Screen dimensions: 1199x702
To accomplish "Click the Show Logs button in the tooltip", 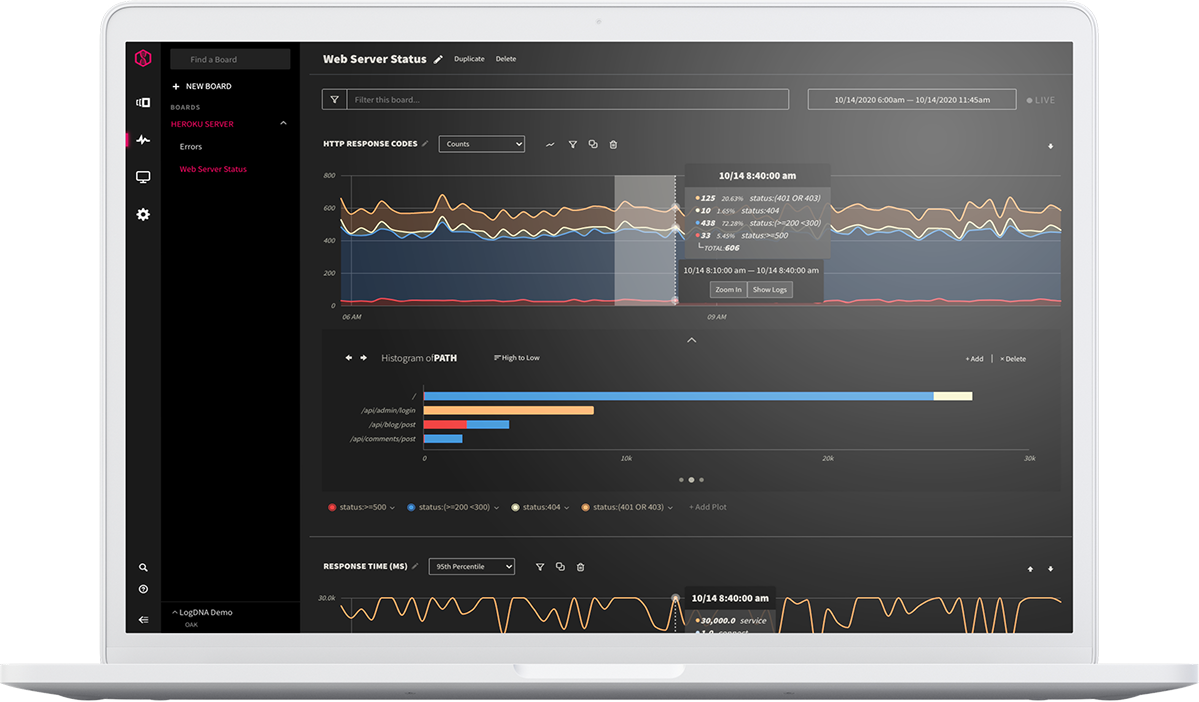I will [769, 289].
